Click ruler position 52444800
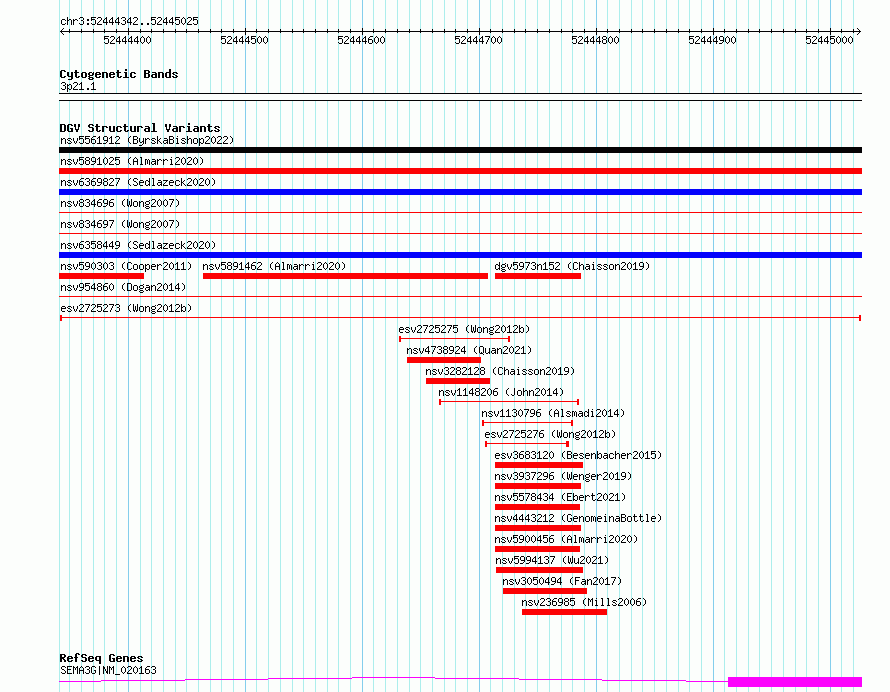 595,40
